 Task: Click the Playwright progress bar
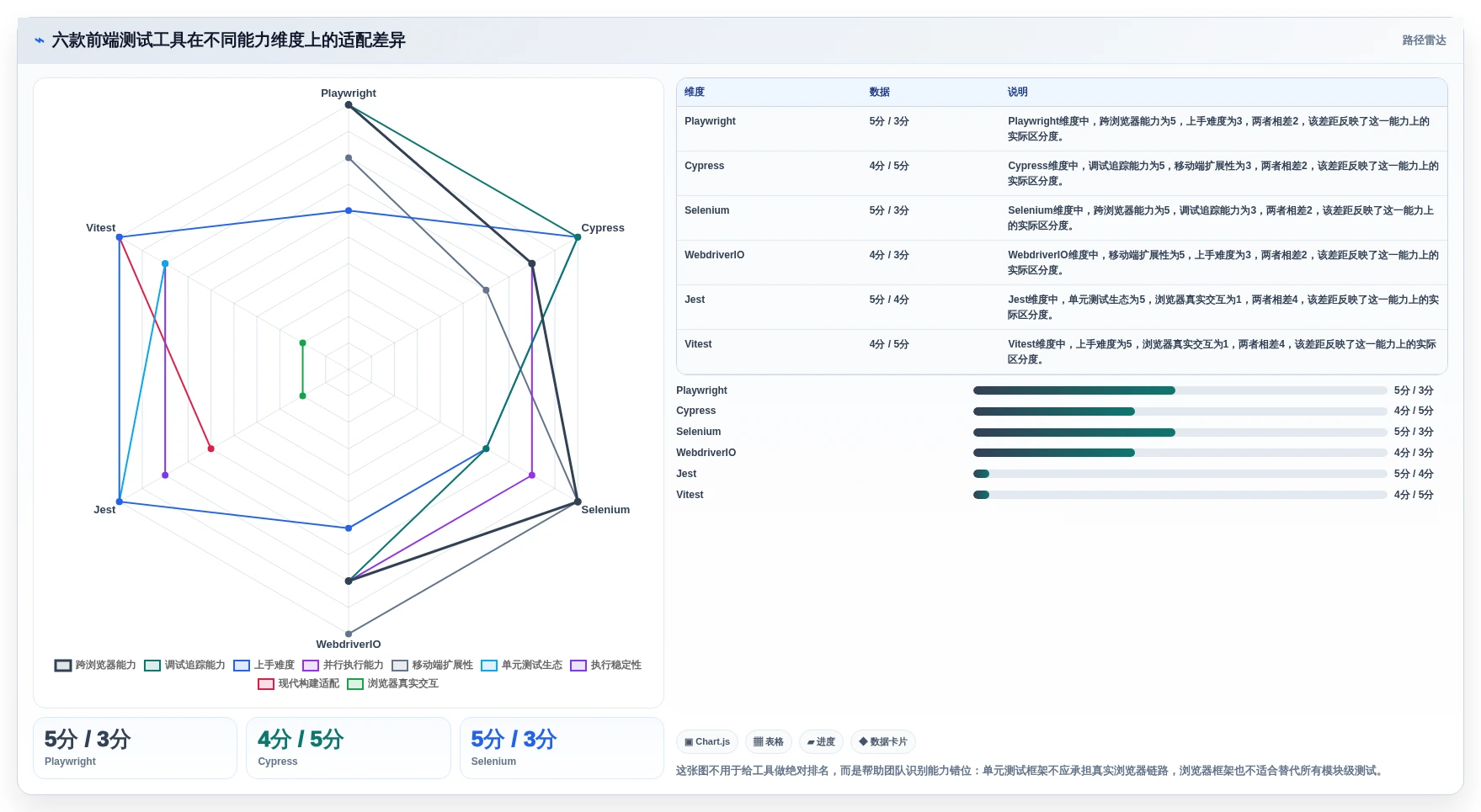coord(1180,390)
